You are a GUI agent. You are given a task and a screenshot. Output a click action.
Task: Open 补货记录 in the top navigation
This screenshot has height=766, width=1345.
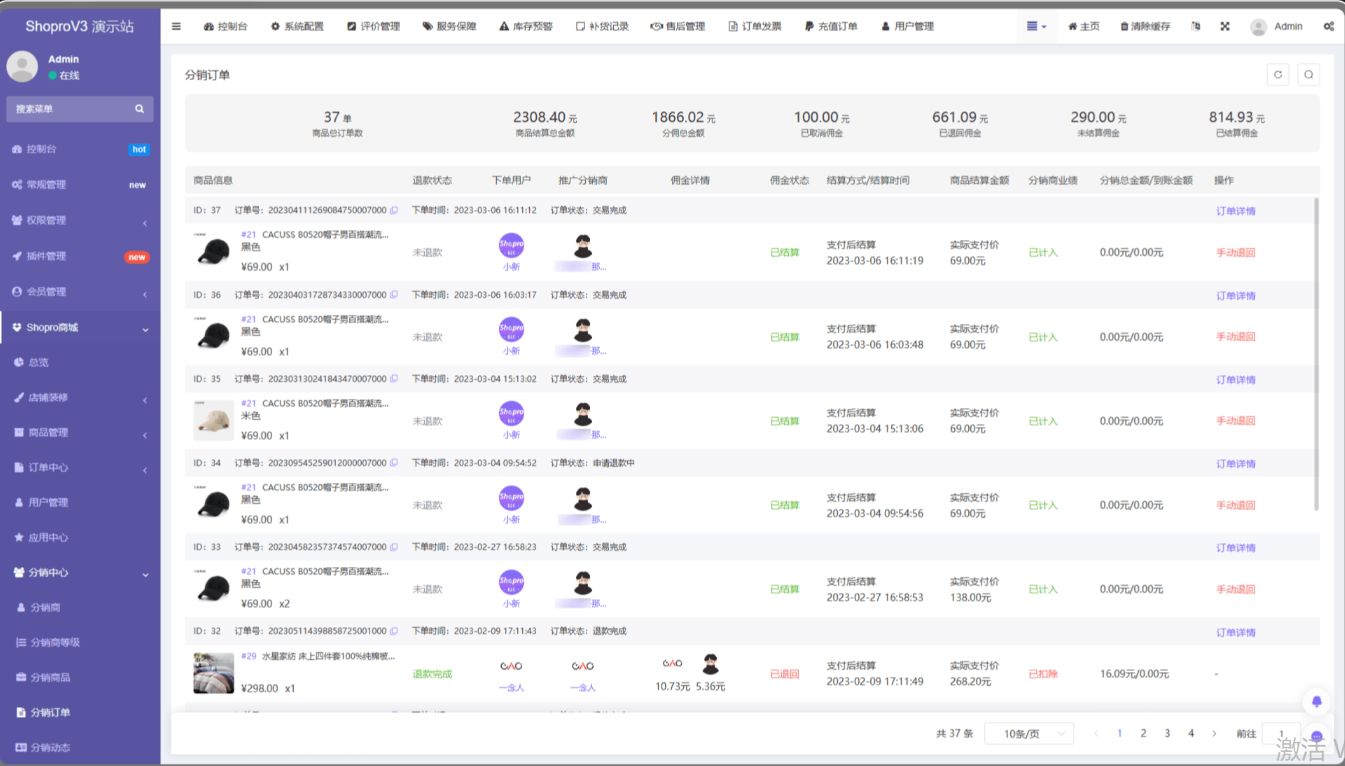602,26
